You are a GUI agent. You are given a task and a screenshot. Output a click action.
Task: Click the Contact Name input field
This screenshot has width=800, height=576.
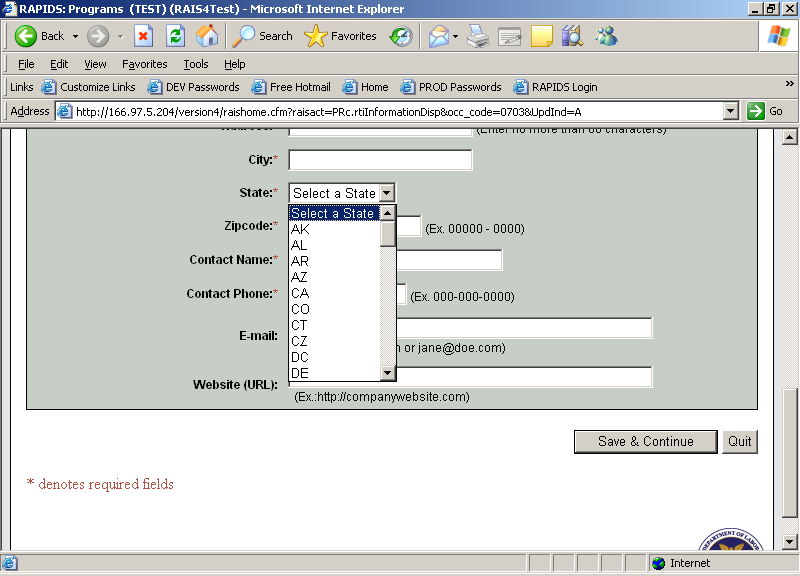tap(448, 260)
